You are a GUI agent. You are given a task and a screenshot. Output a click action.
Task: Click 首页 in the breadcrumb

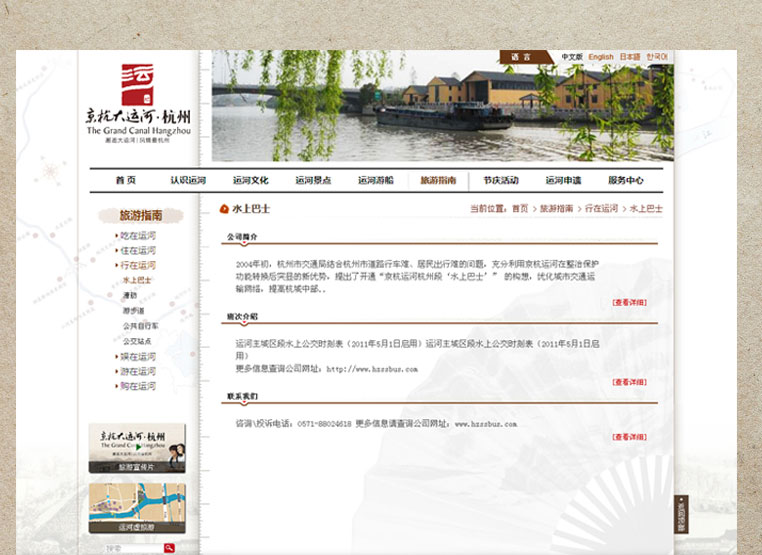(x=520, y=209)
